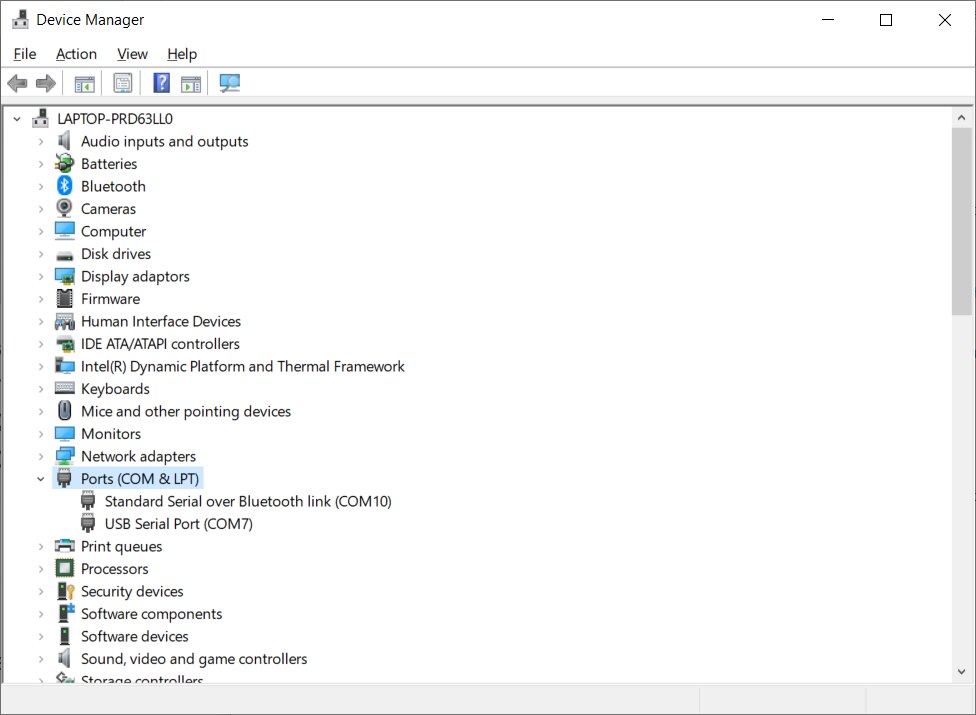This screenshot has height=715, width=976.
Task: Select Human Interface Devices label
Action: click(x=161, y=321)
